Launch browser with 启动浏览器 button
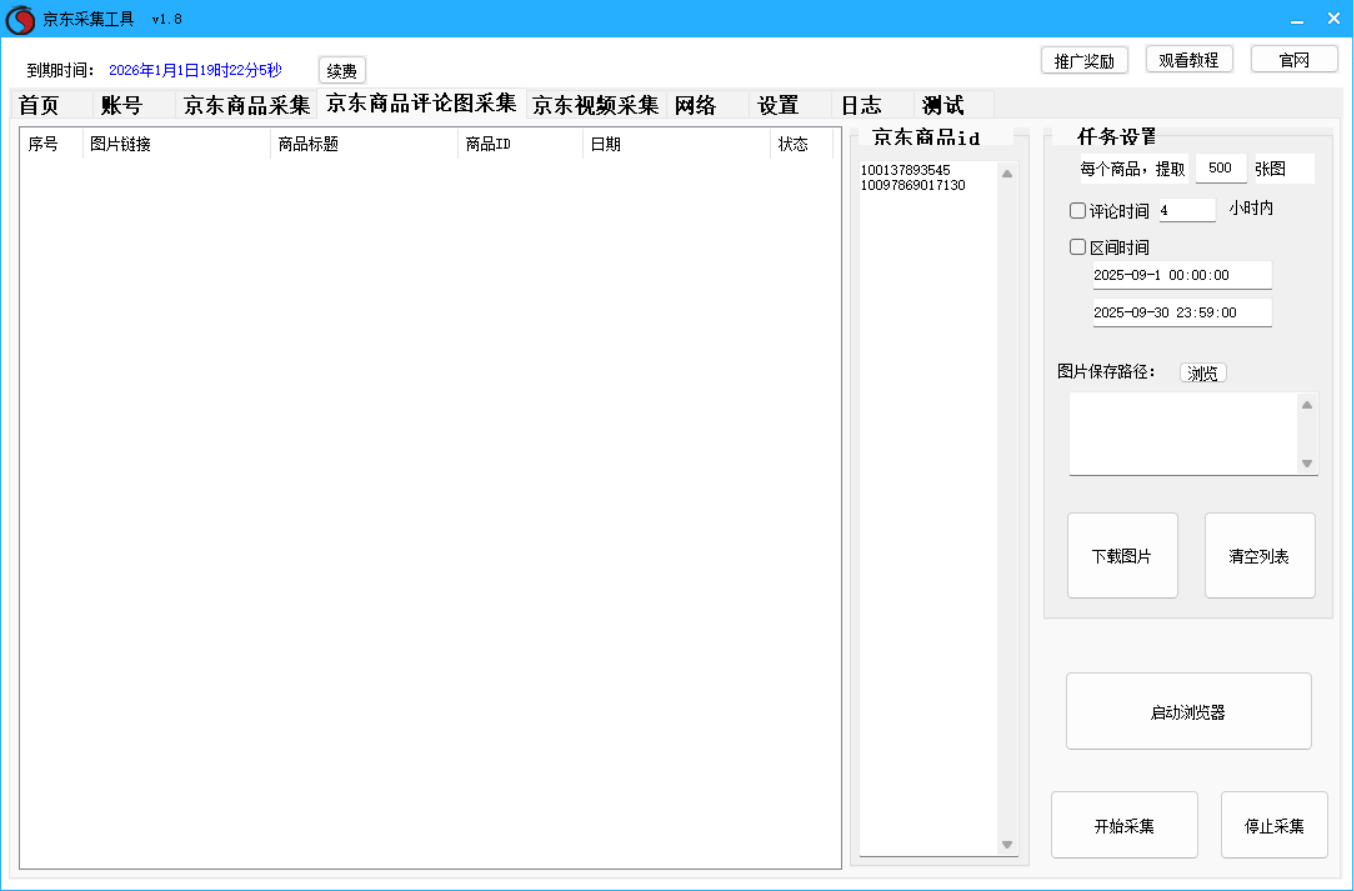Viewport: 1354px width, 891px height. point(1188,712)
